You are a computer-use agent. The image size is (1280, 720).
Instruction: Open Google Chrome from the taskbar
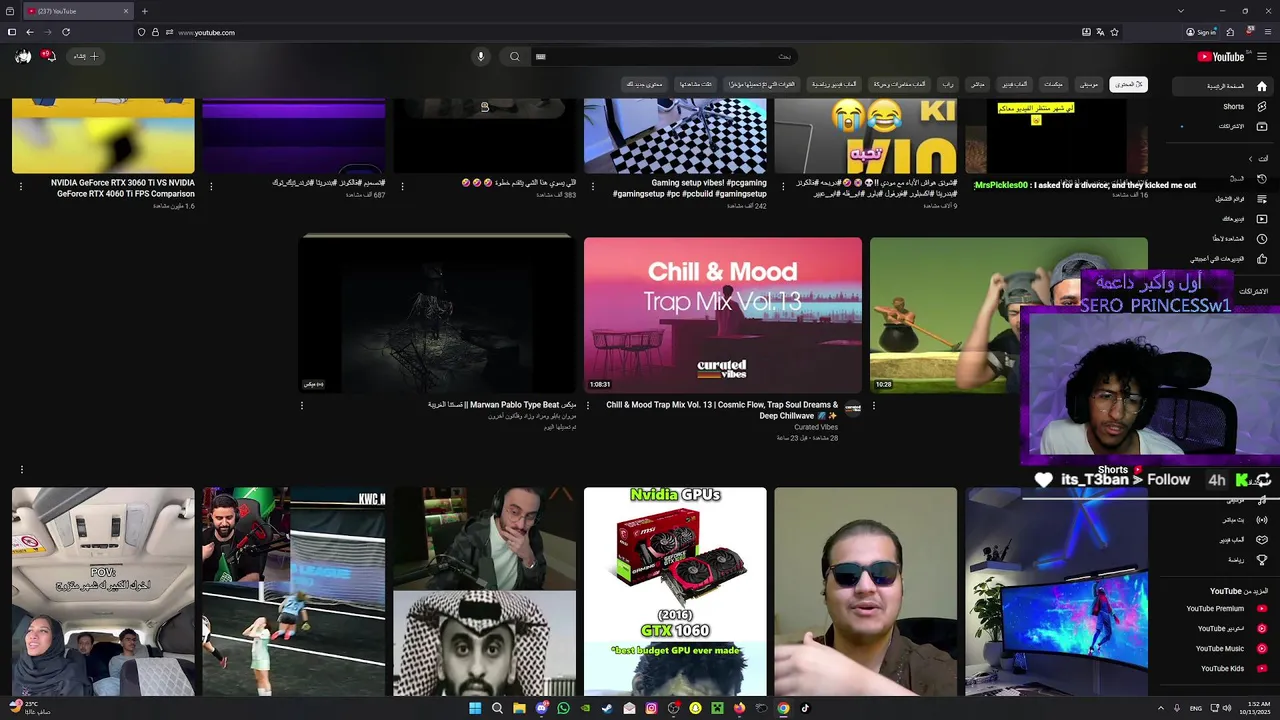tap(783, 708)
